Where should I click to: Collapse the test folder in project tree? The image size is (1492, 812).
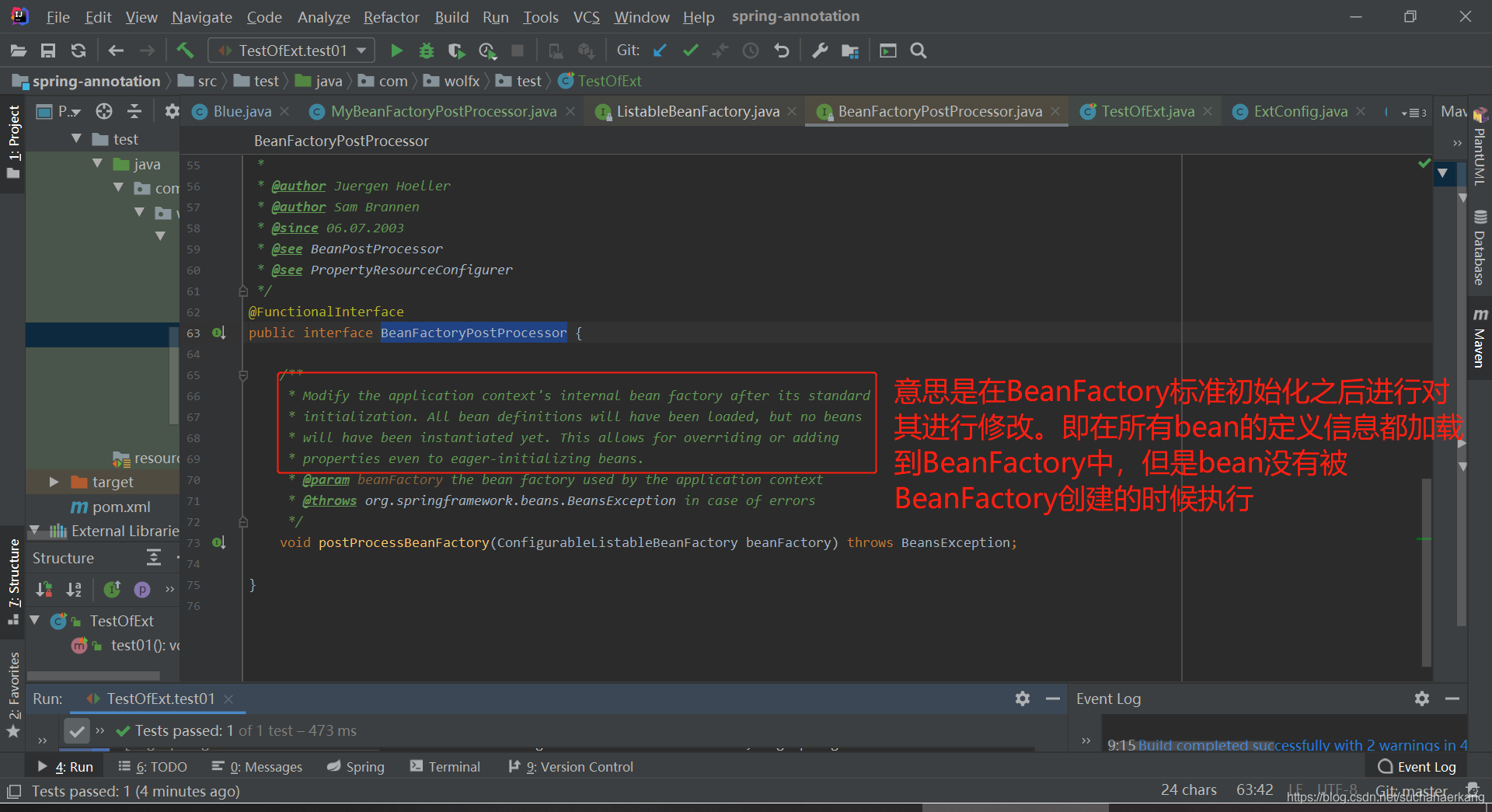pos(76,139)
